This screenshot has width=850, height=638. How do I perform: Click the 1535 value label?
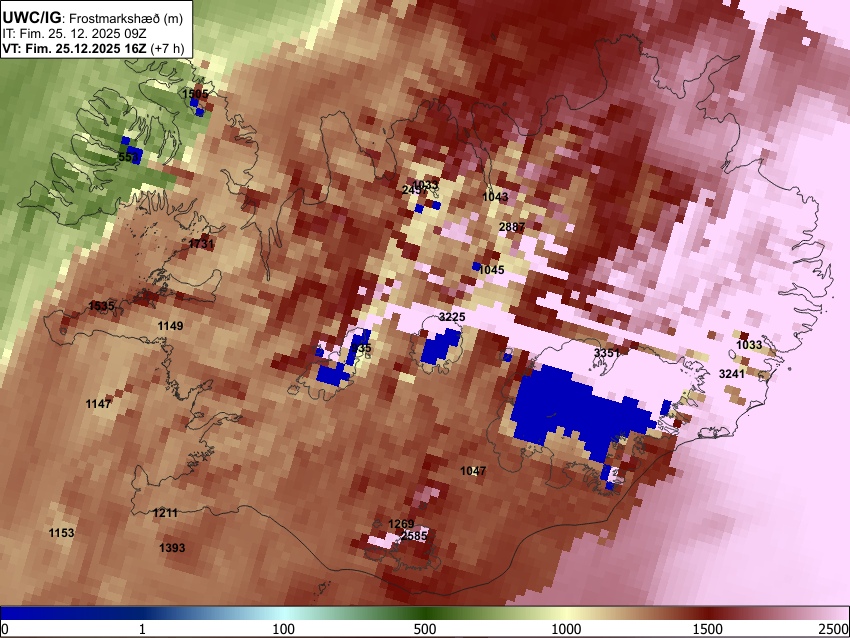pos(101,306)
